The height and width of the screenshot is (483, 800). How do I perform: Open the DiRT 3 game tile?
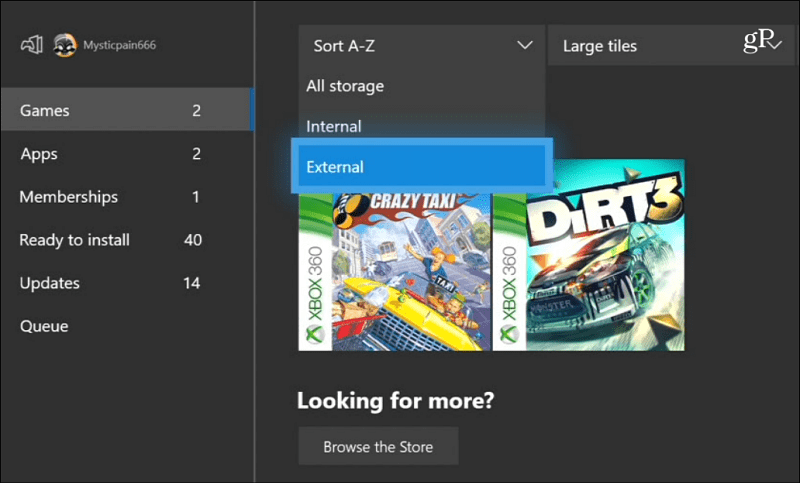tap(589, 255)
